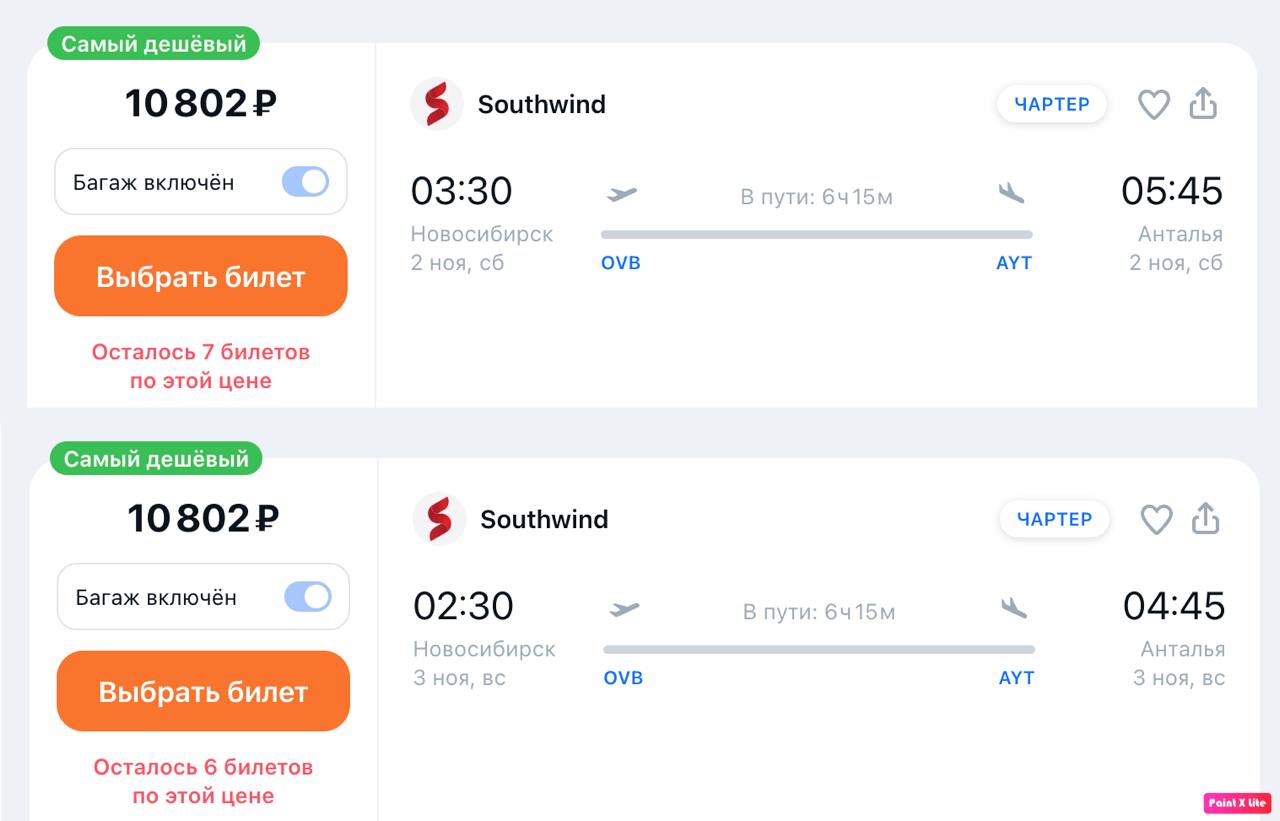Click ЧАРТЕР badge on second flight
Viewport: 1280px width, 821px height.
coord(1054,519)
